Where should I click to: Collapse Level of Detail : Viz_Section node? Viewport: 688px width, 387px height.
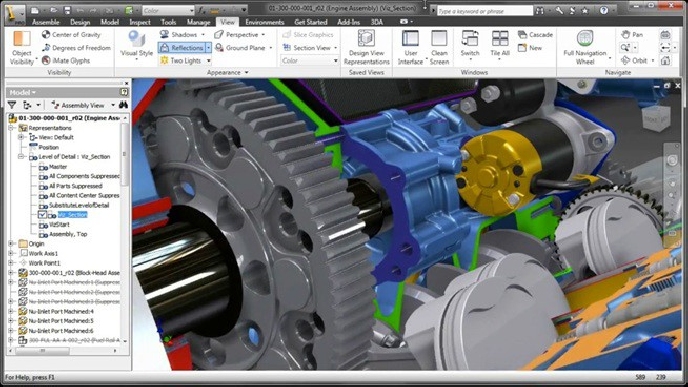click(21, 157)
